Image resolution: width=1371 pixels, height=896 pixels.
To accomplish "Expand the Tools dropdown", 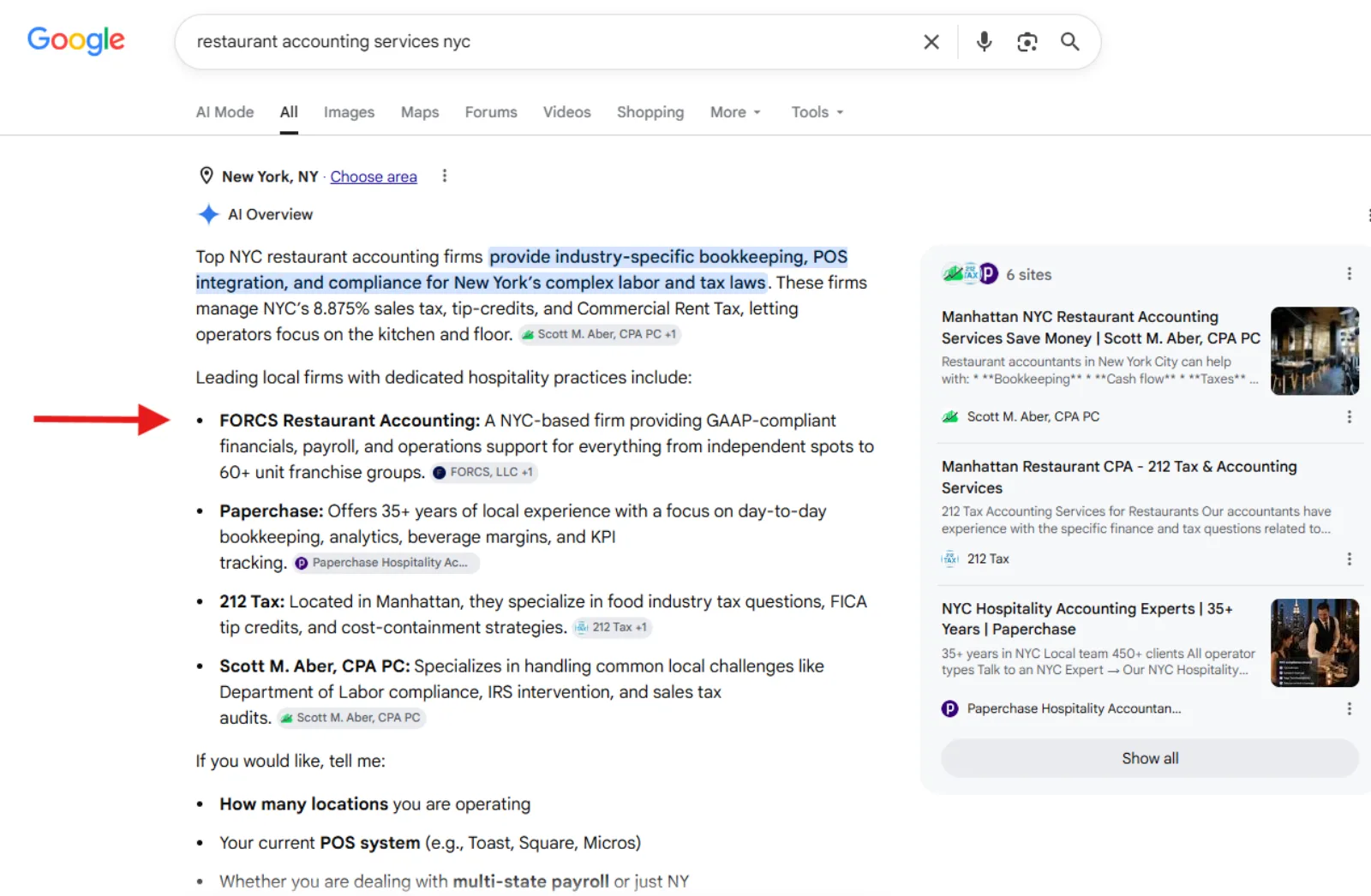I will click(817, 112).
